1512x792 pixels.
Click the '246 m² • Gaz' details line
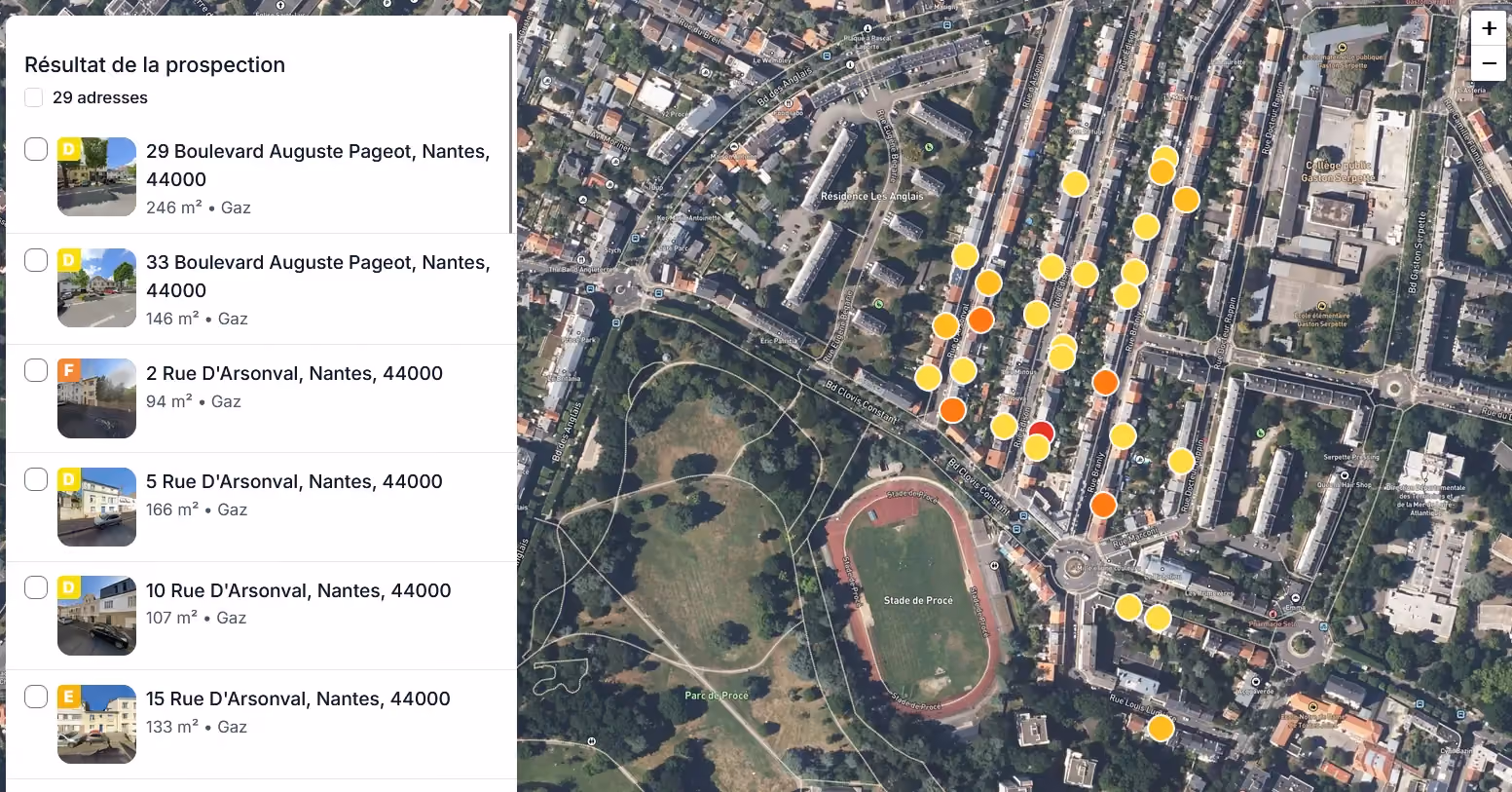pos(199,207)
